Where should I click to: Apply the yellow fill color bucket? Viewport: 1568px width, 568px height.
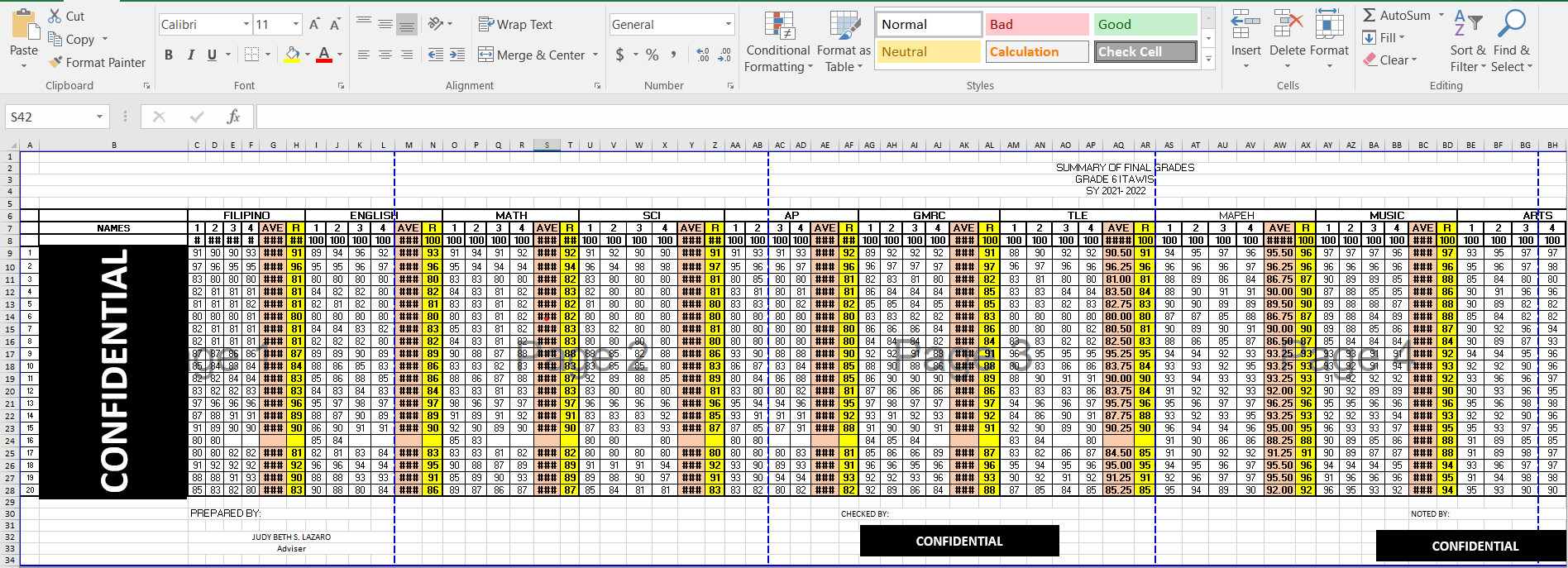point(292,55)
